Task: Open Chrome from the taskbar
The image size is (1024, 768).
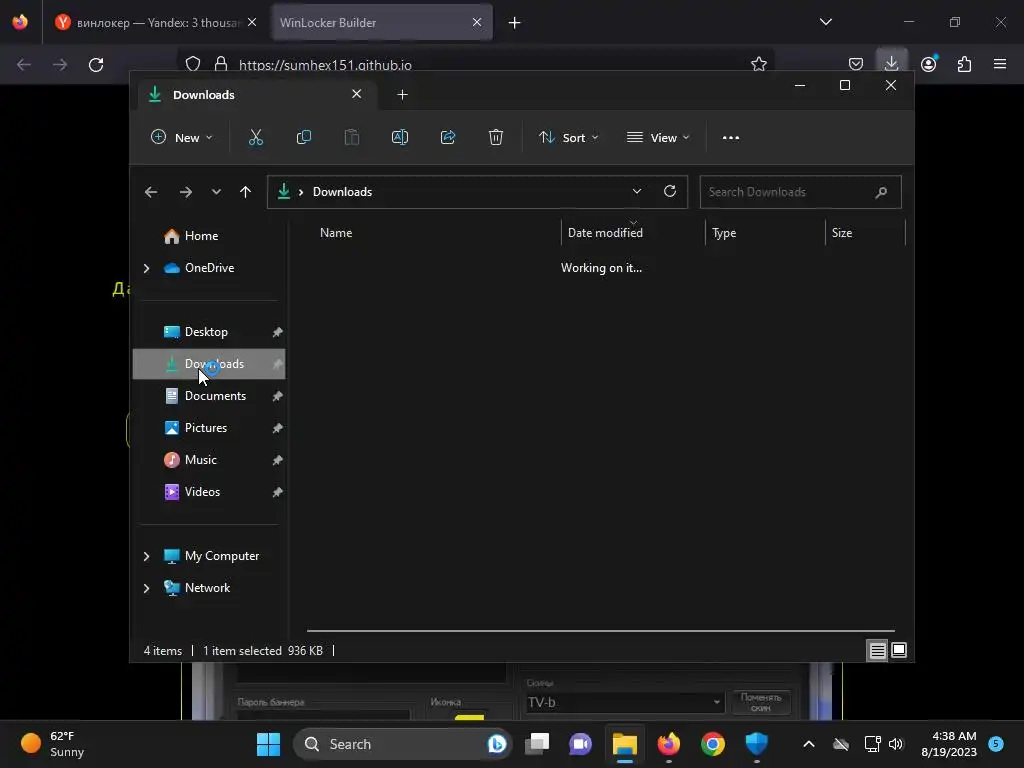Action: point(712,744)
